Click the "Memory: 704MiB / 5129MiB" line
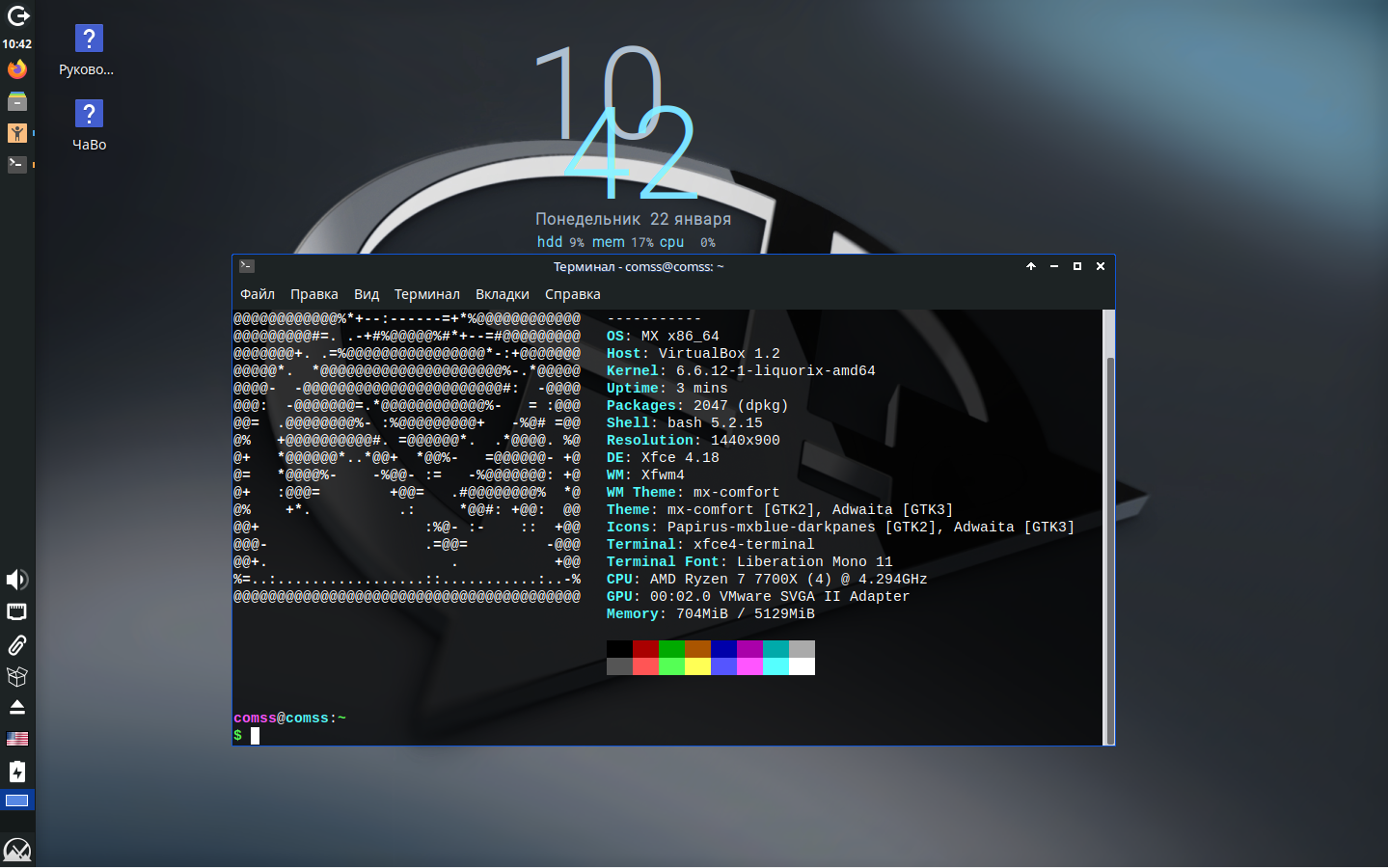The height and width of the screenshot is (868, 1388). [x=711, y=614]
